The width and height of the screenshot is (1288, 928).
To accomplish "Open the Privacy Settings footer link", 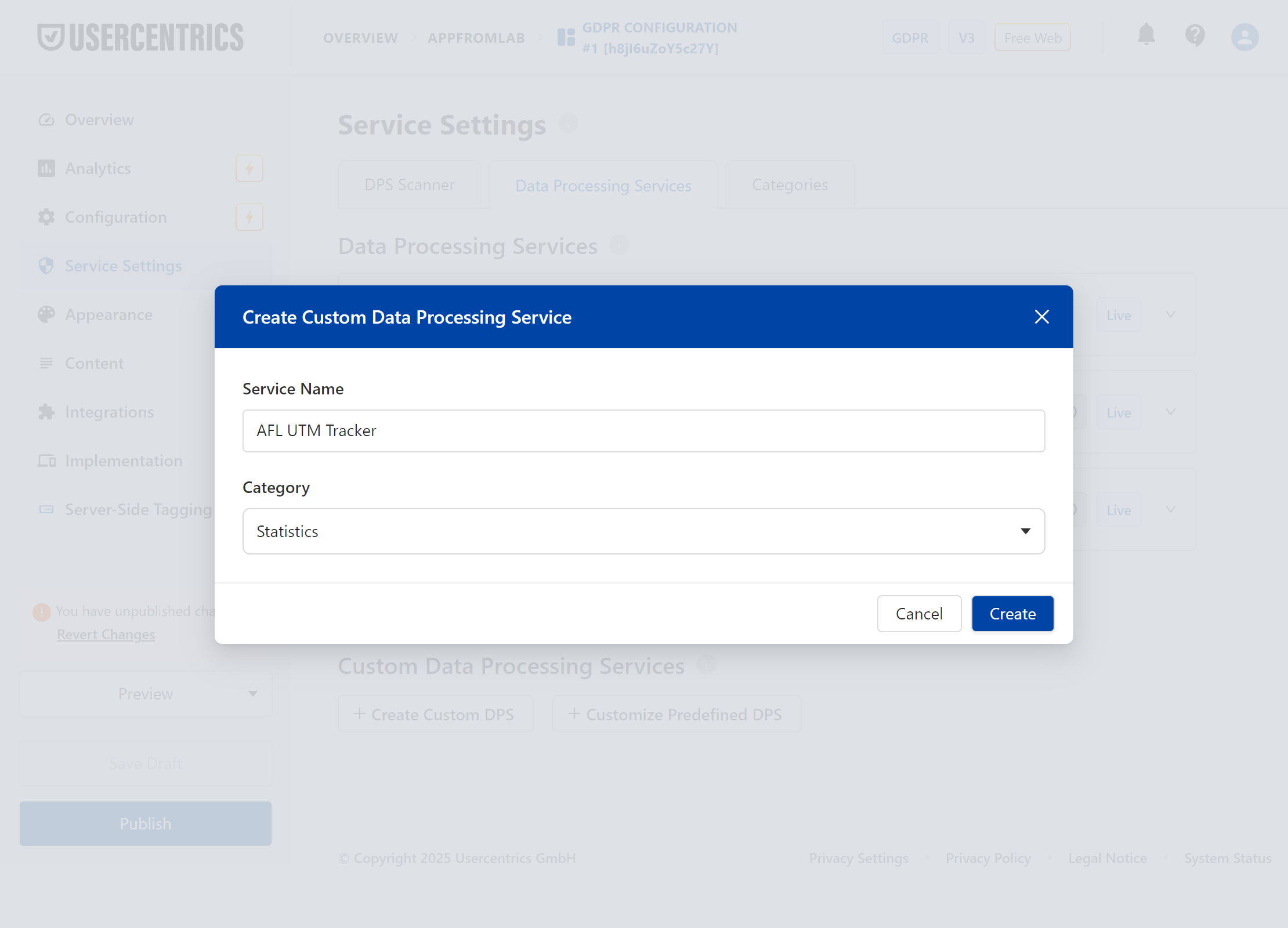I will pyautogui.click(x=859, y=858).
